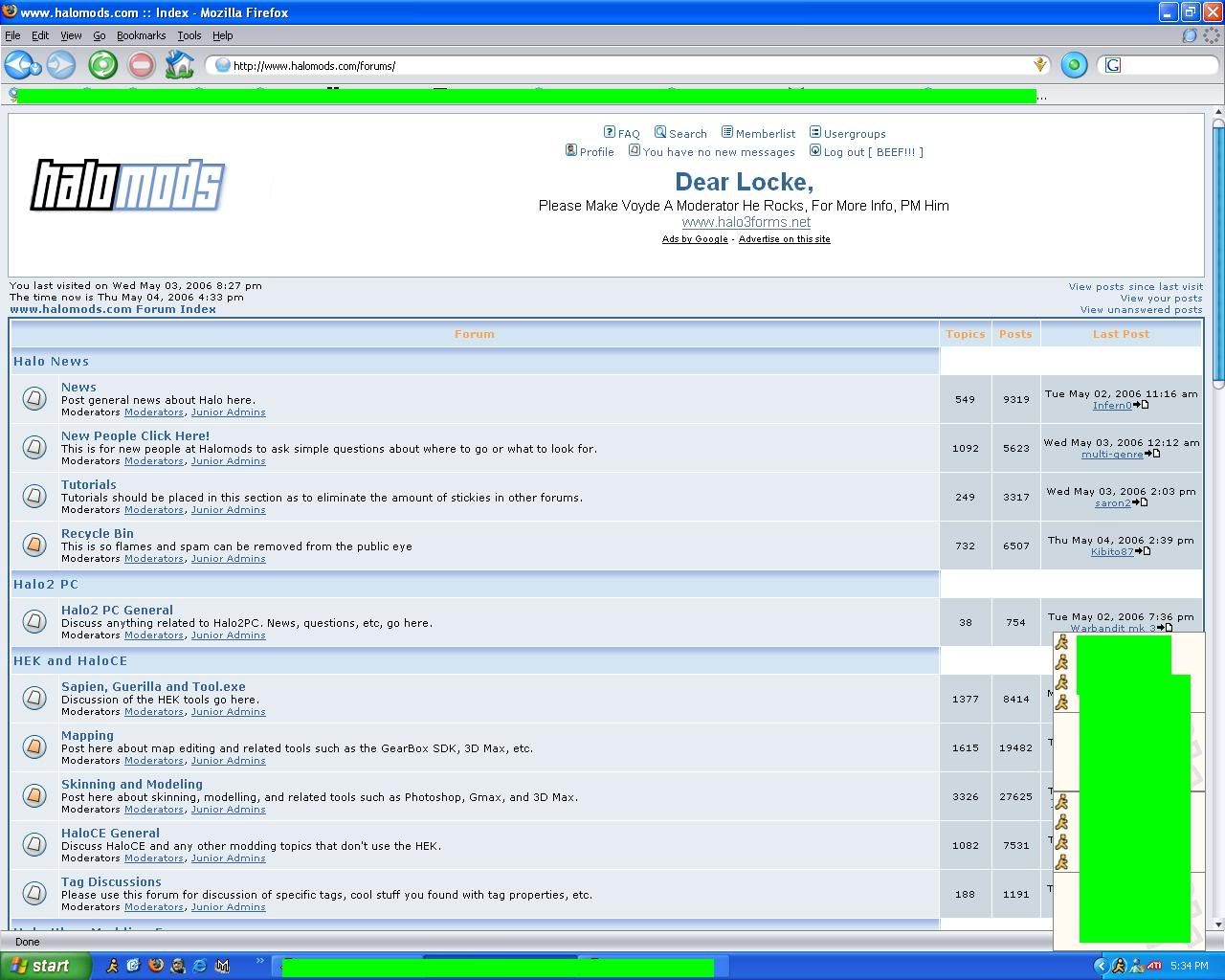Open latest post icon next to Infern0

click(1141, 405)
